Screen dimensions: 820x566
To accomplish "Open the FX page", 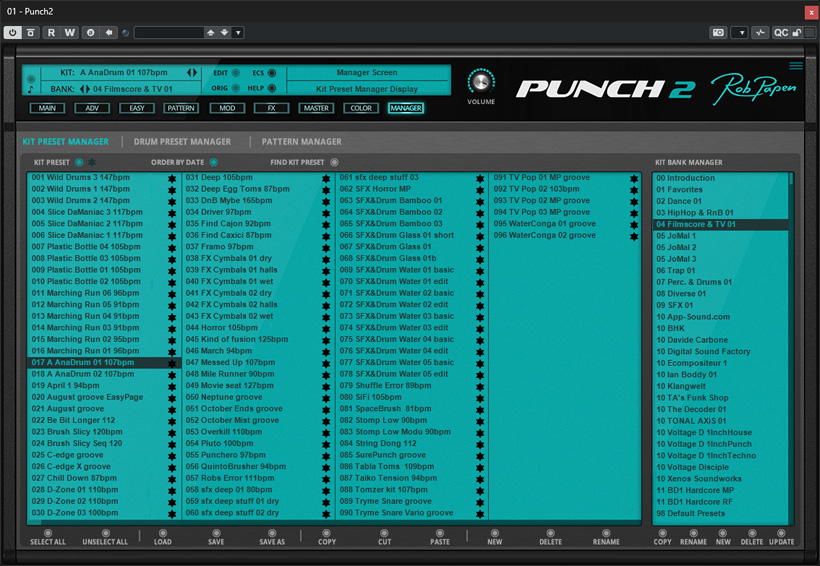I will [x=271, y=108].
